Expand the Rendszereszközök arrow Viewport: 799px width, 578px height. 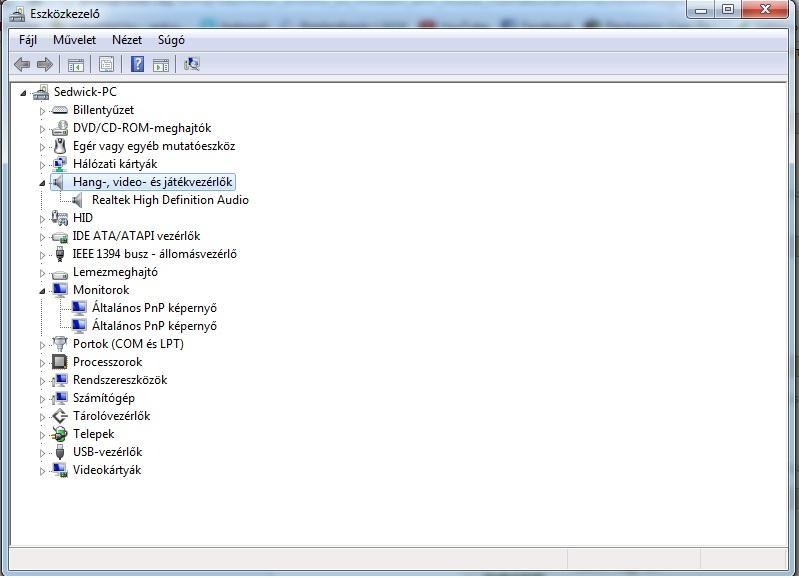(x=42, y=381)
